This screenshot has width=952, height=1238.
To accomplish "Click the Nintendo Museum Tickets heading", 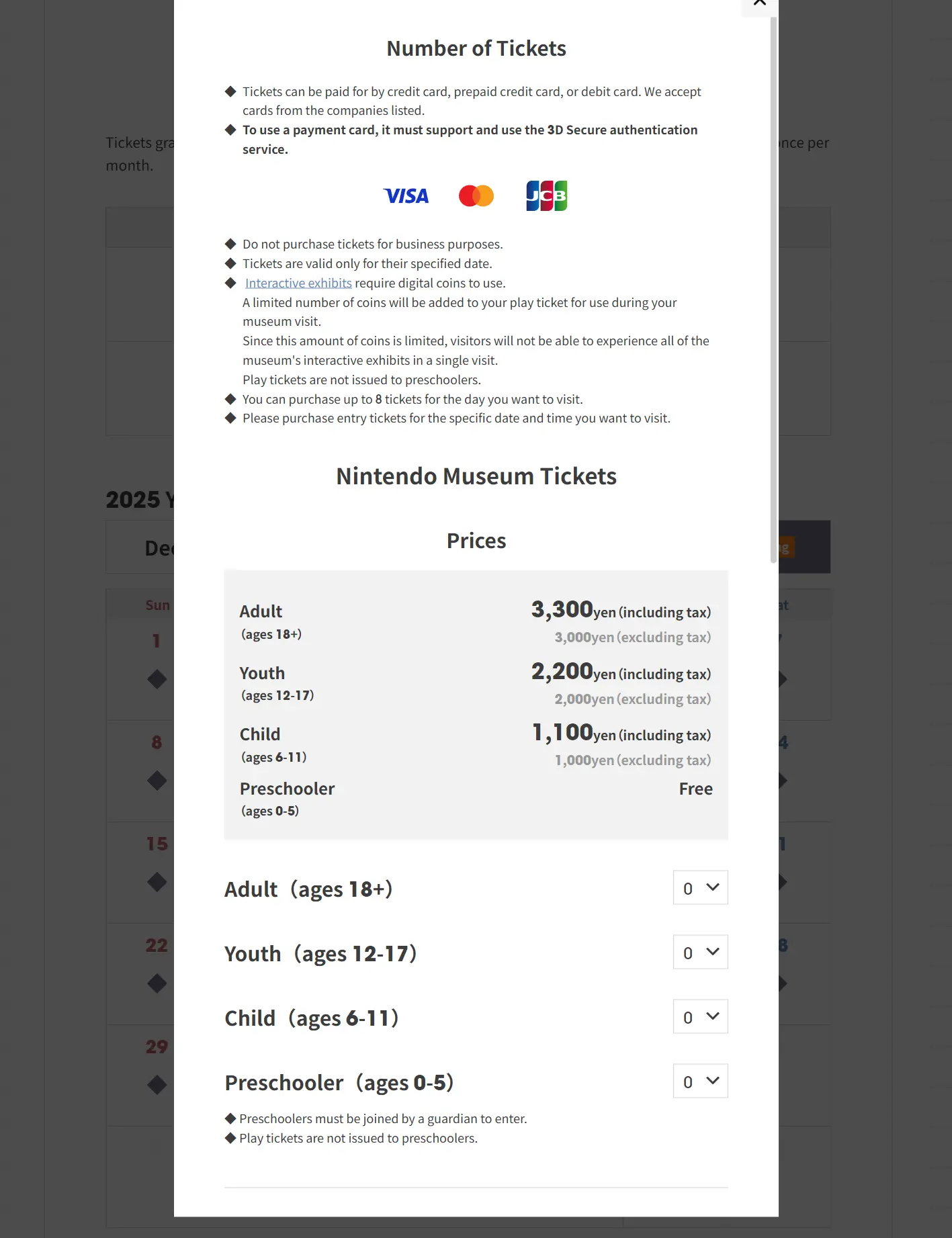I will click(476, 476).
